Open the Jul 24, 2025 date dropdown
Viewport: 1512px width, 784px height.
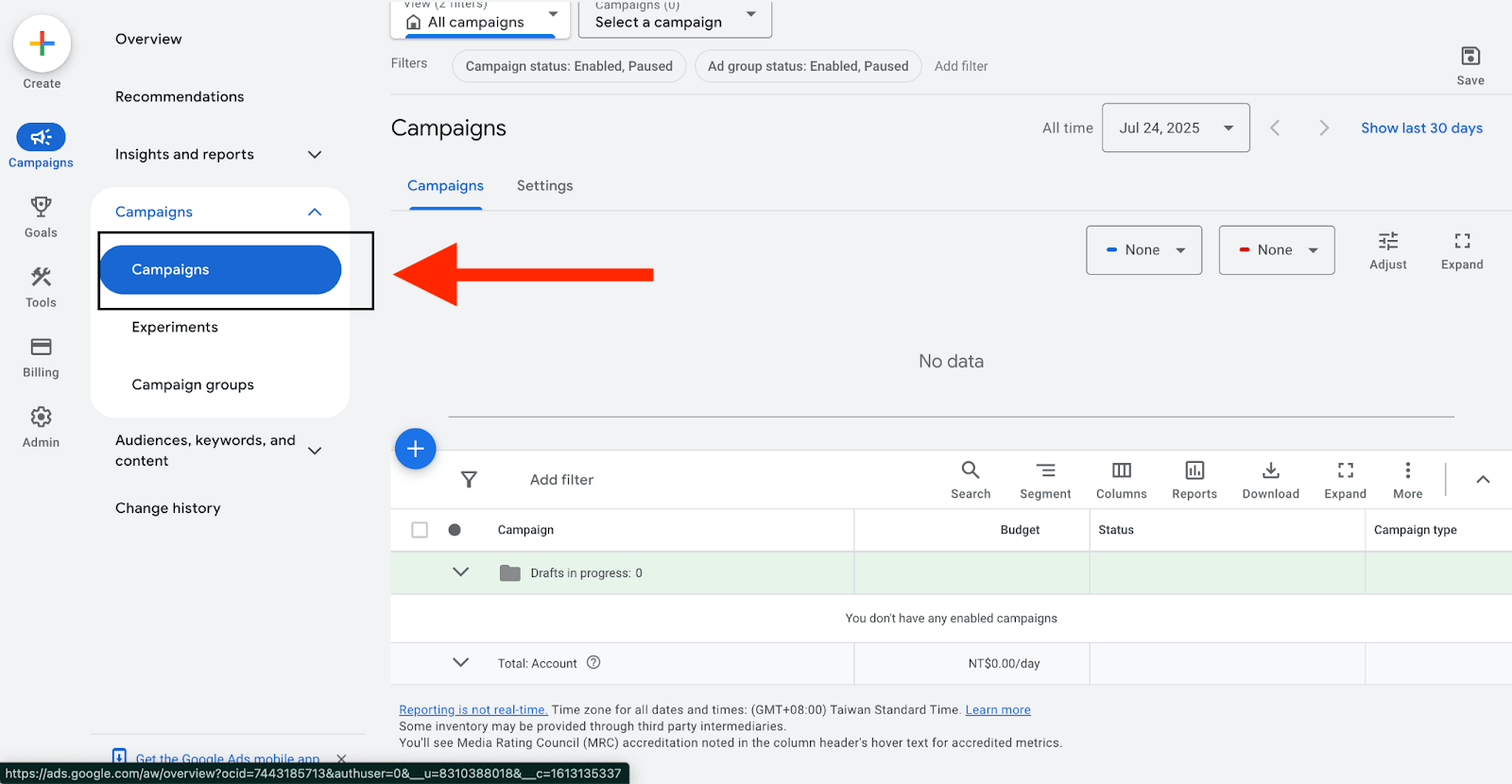pyautogui.click(x=1175, y=128)
